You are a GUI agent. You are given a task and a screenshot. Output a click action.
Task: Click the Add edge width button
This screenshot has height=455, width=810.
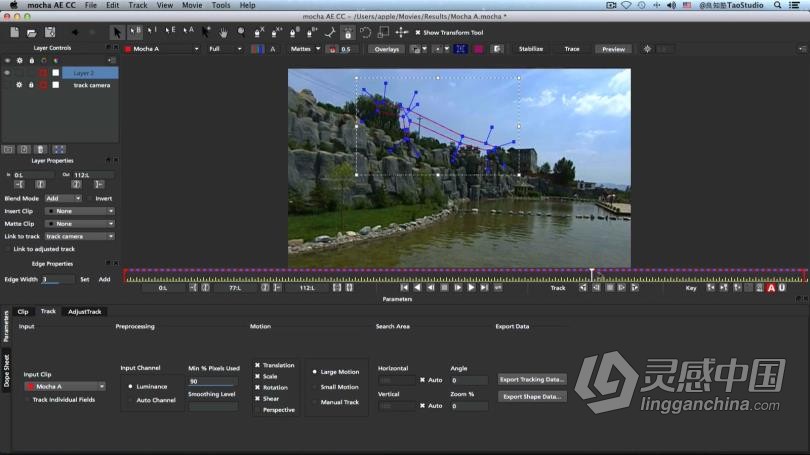104,279
